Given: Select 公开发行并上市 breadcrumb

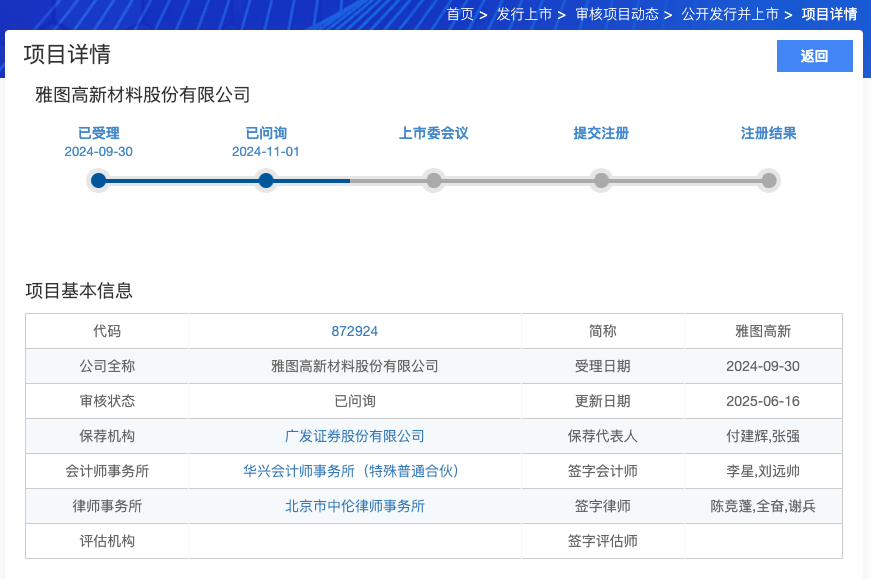Looking at the screenshot, I should point(730,14).
